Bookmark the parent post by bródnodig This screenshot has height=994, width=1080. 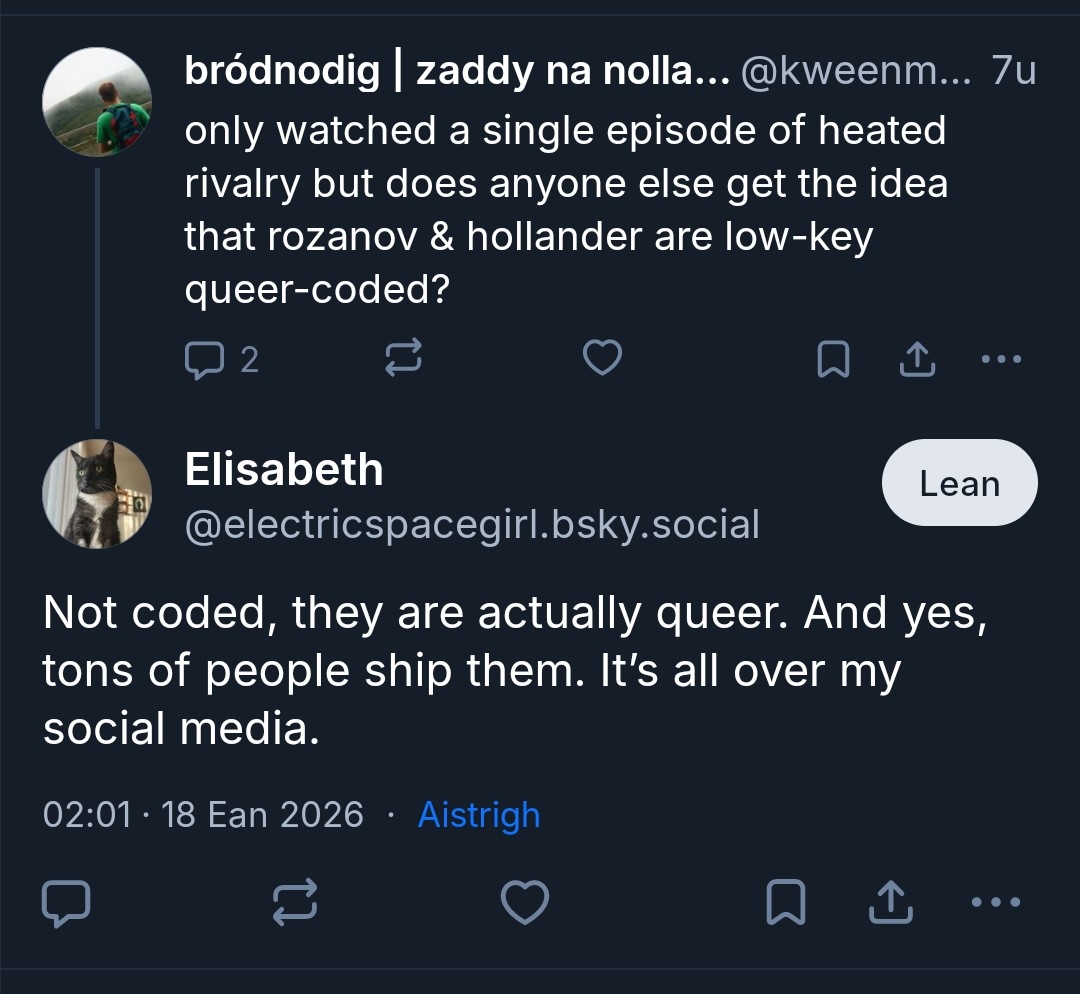[833, 359]
